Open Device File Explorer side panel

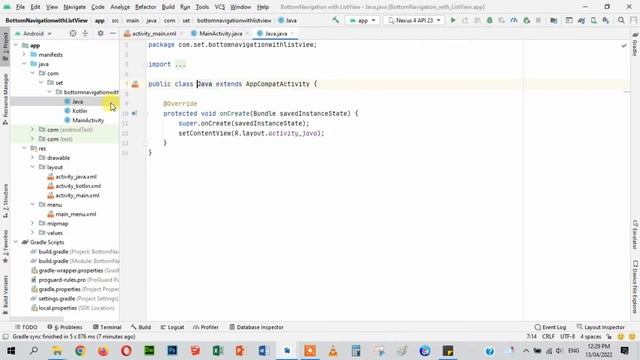click(x=635, y=287)
